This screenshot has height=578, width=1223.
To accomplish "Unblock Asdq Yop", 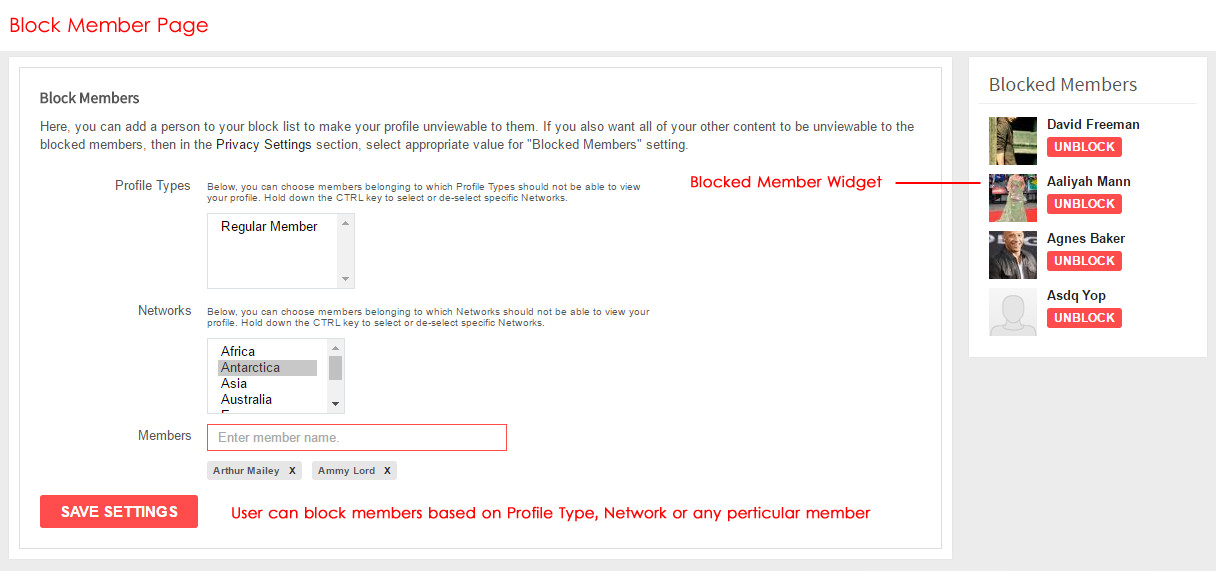I will click(x=1084, y=318).
